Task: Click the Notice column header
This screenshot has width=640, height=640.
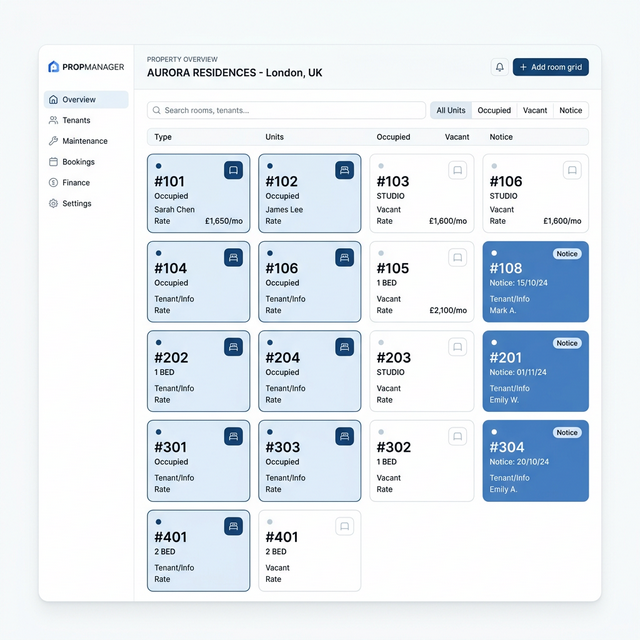Action: click(x=501, y=137)
